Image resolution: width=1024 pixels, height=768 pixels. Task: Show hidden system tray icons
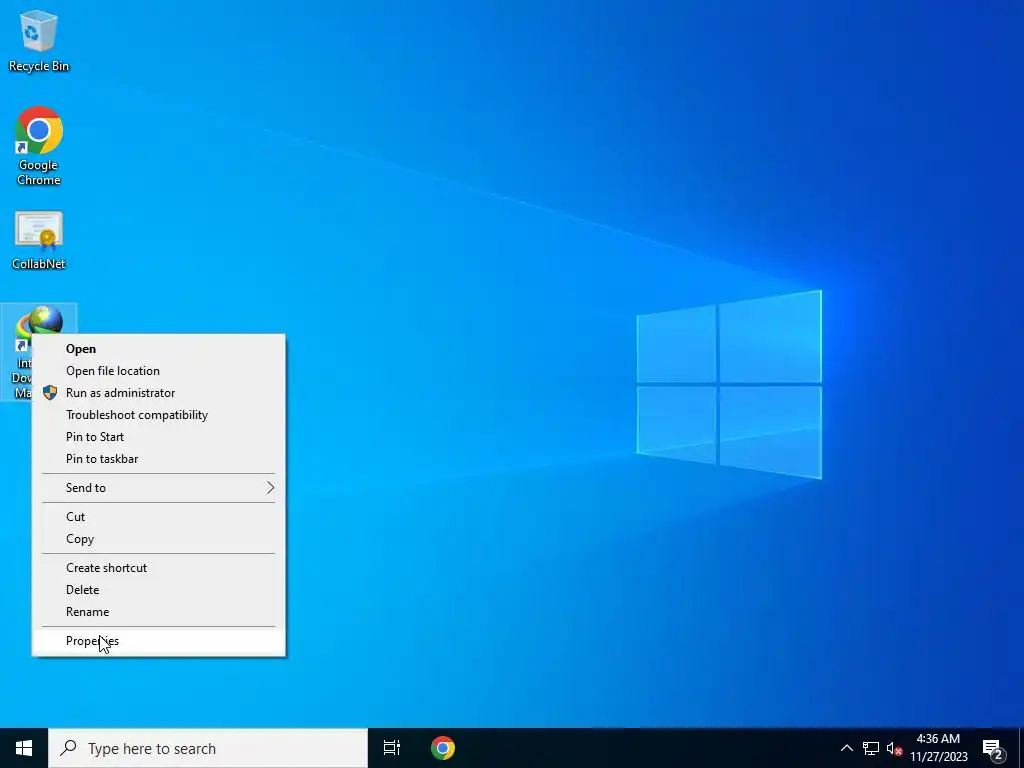tap(846, 748)
